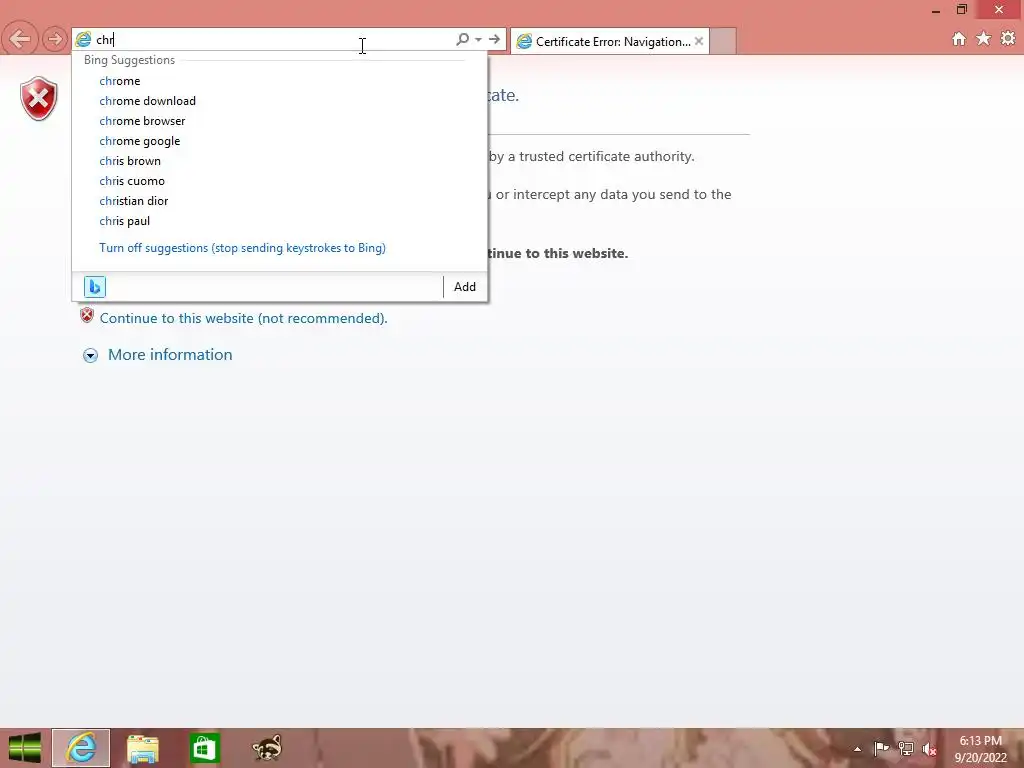
Task: Expand More information chevron icon
Action: (90, 355)
